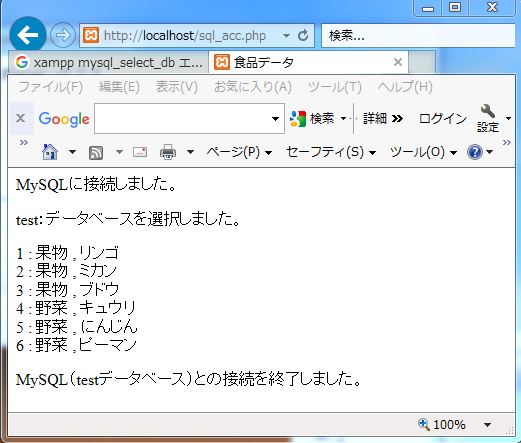Click the read mail icon
This screenshot has width=521, height=443.
(140, 152)
